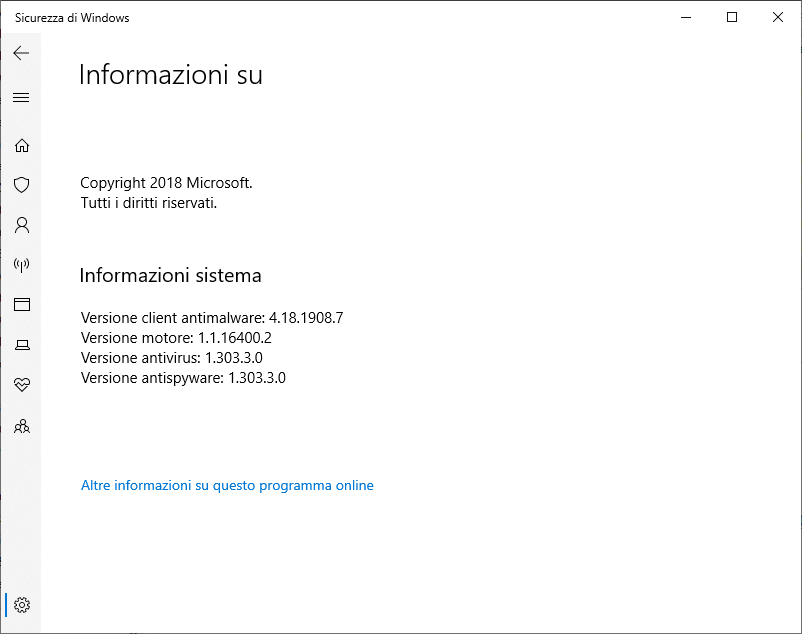Open App & browser control window icon
The width and height of the screenshot is (802, 634).
tap(21, 304)
